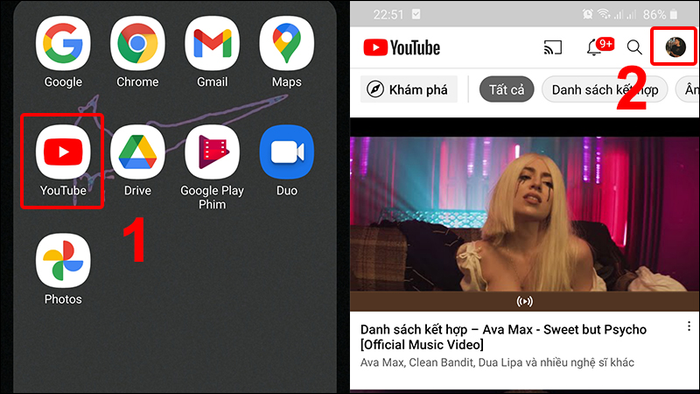The image size is (700, 394).
Task: Launch the Chrome browser app
Action: pyautogui.click(x=138, y=44)
